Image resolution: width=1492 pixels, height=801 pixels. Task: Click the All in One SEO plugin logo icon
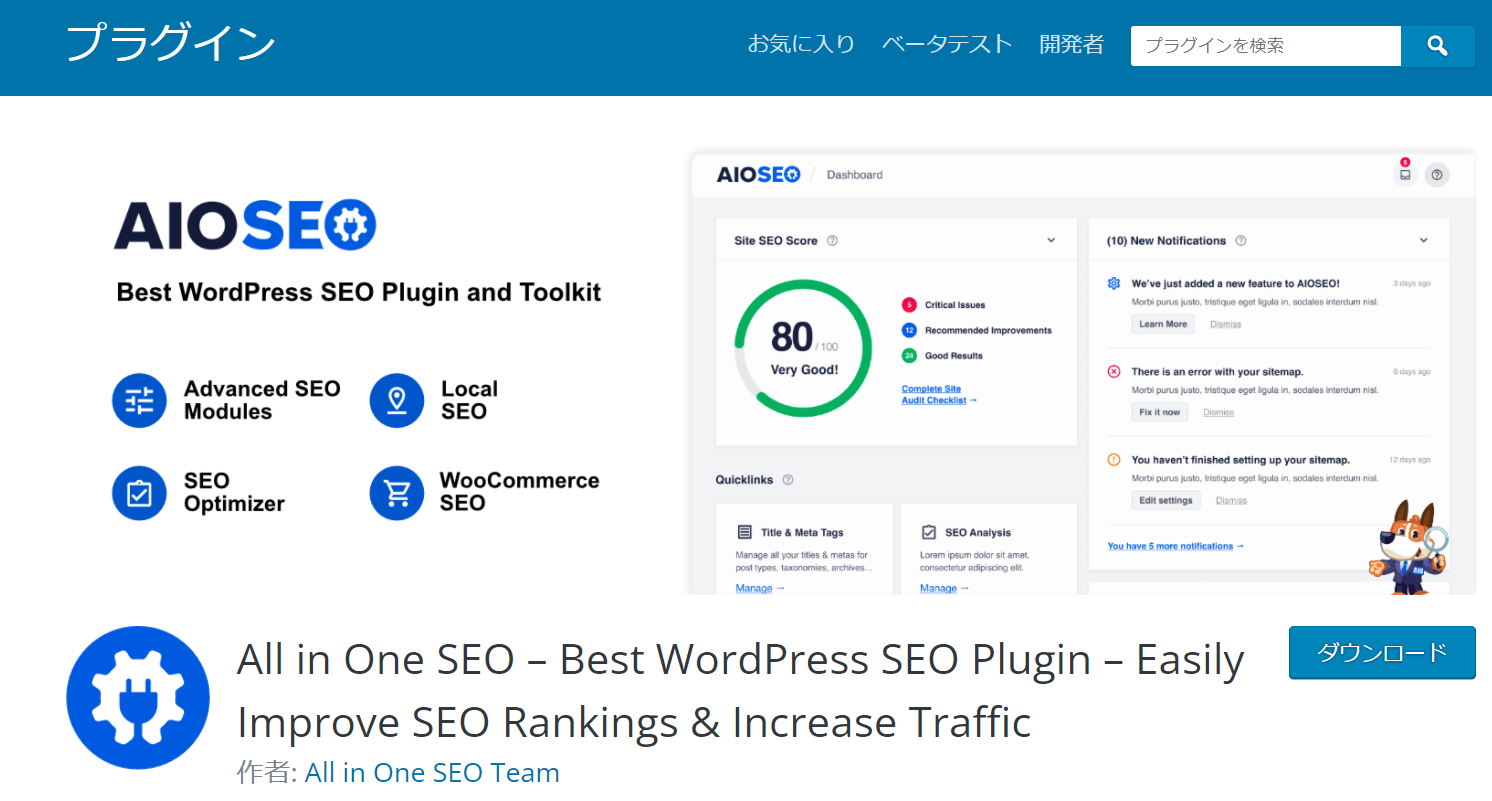[138, 698]
